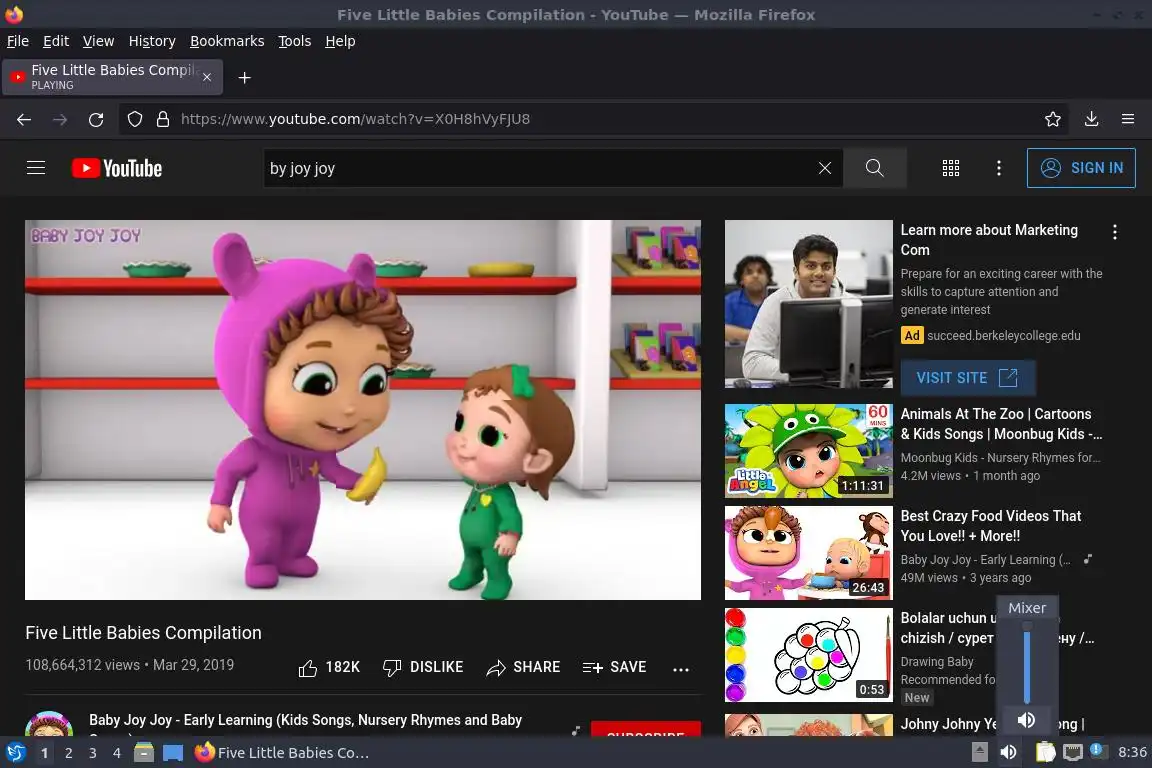This screenshot has height=768, width=1152.
Task: Clear the search box with the X
Action: pyautogui.click(x=824, y=168)
